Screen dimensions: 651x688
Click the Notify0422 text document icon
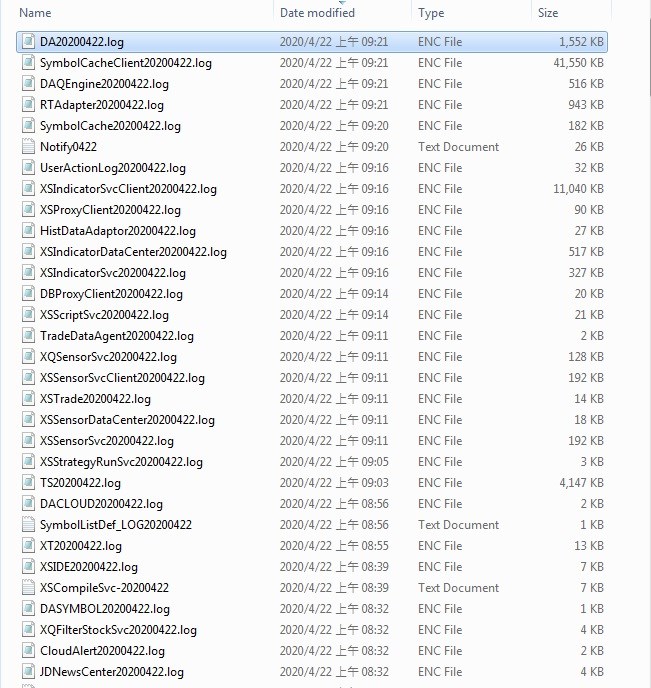pyautogui.click(x=28, y=147)
